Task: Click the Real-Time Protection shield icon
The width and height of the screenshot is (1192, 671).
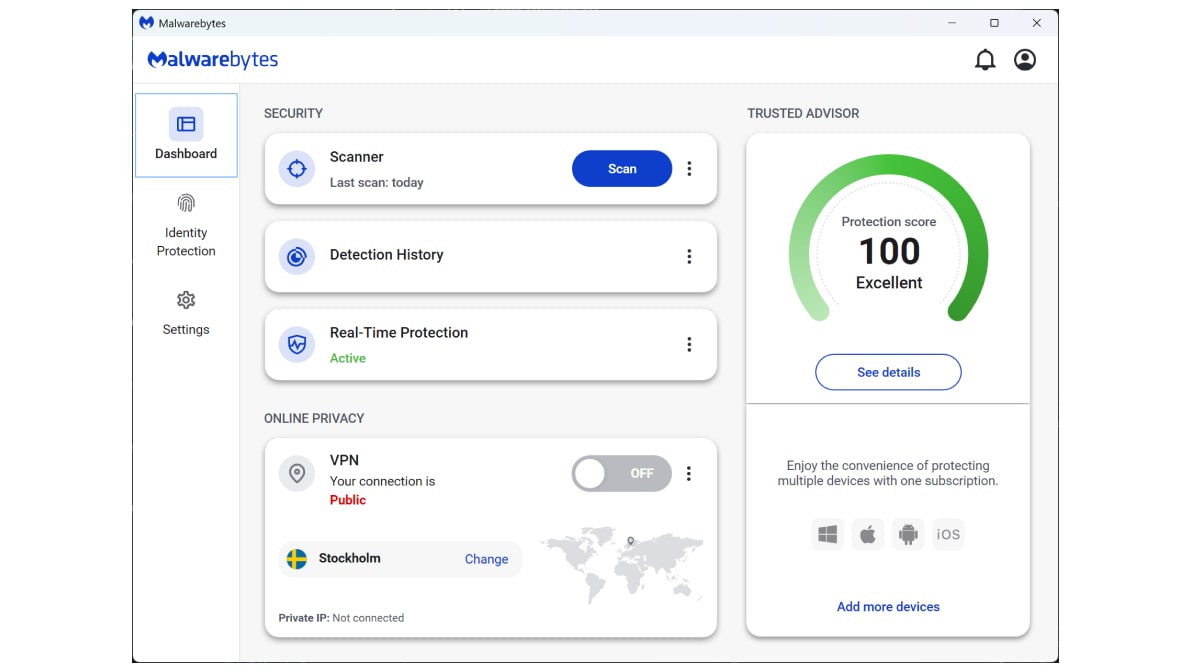Action: click(296, 344)
